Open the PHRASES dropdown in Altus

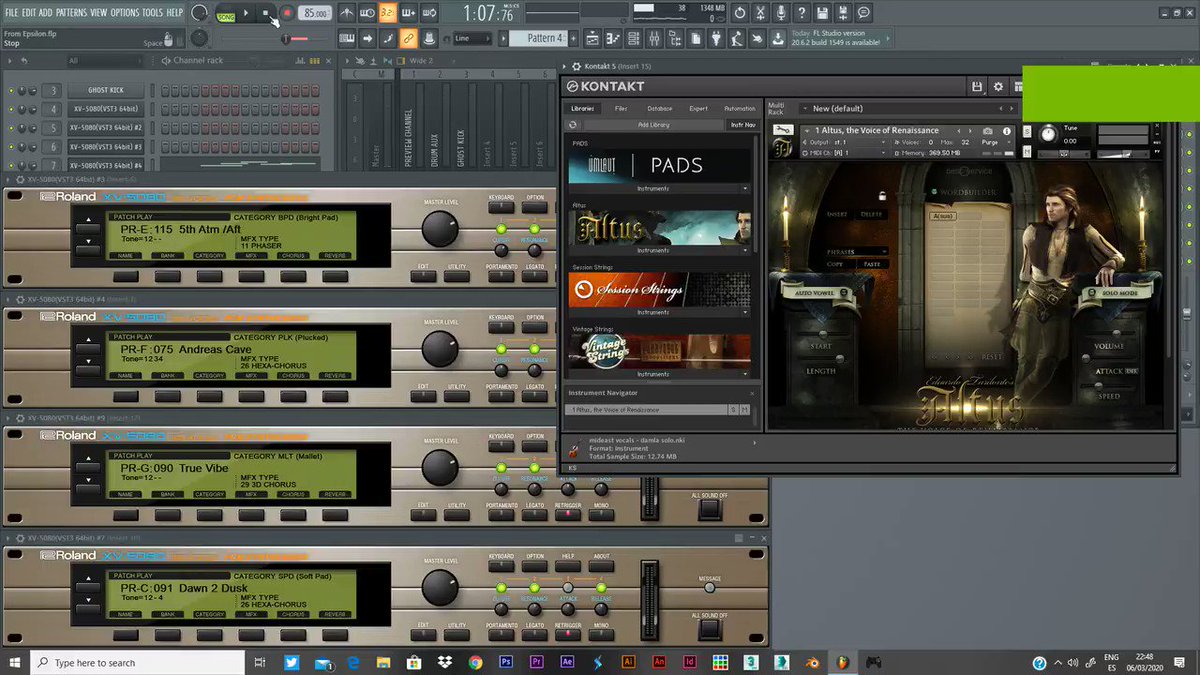pos(857,251)
